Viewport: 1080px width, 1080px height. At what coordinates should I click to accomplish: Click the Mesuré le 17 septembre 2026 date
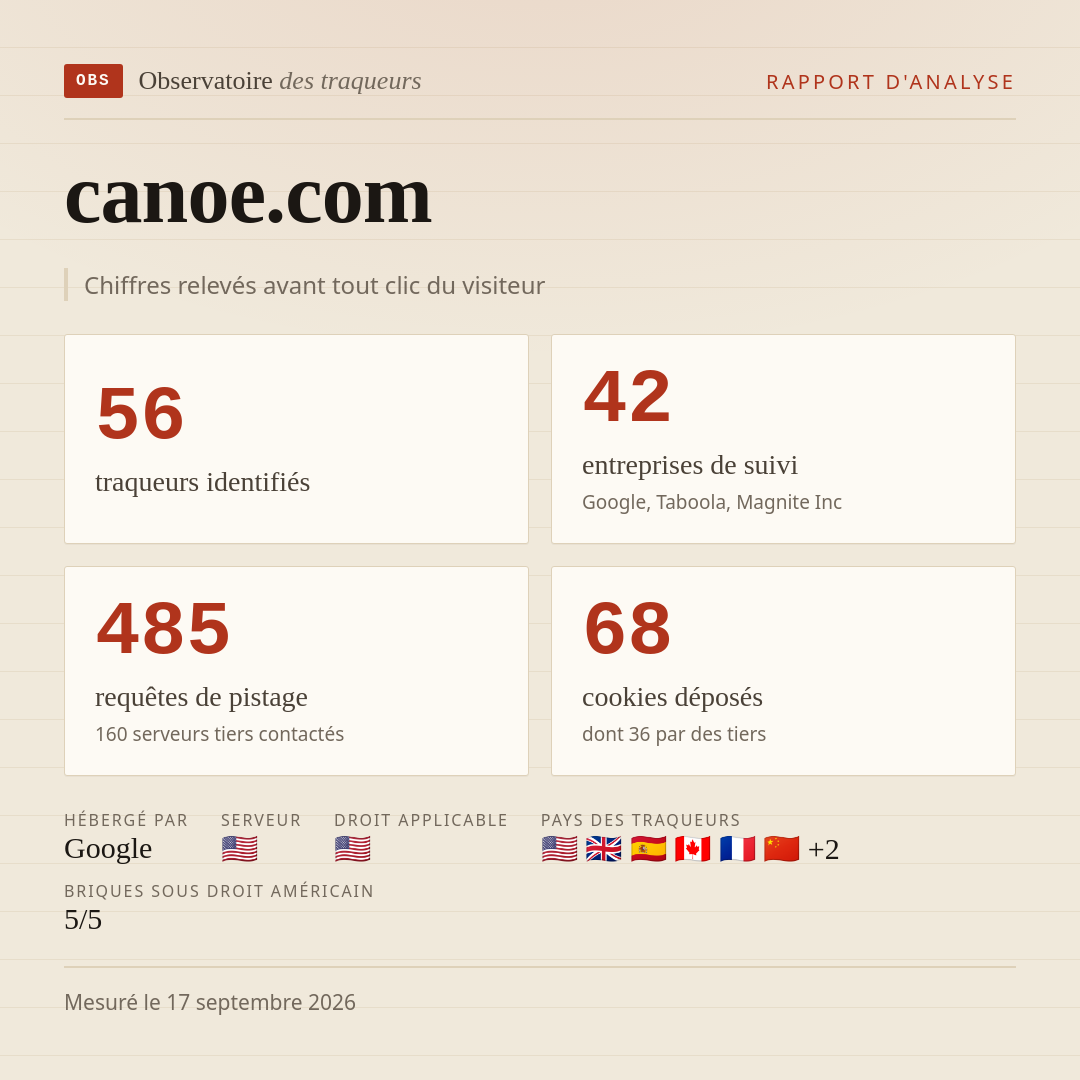(x=210, y=1002)
